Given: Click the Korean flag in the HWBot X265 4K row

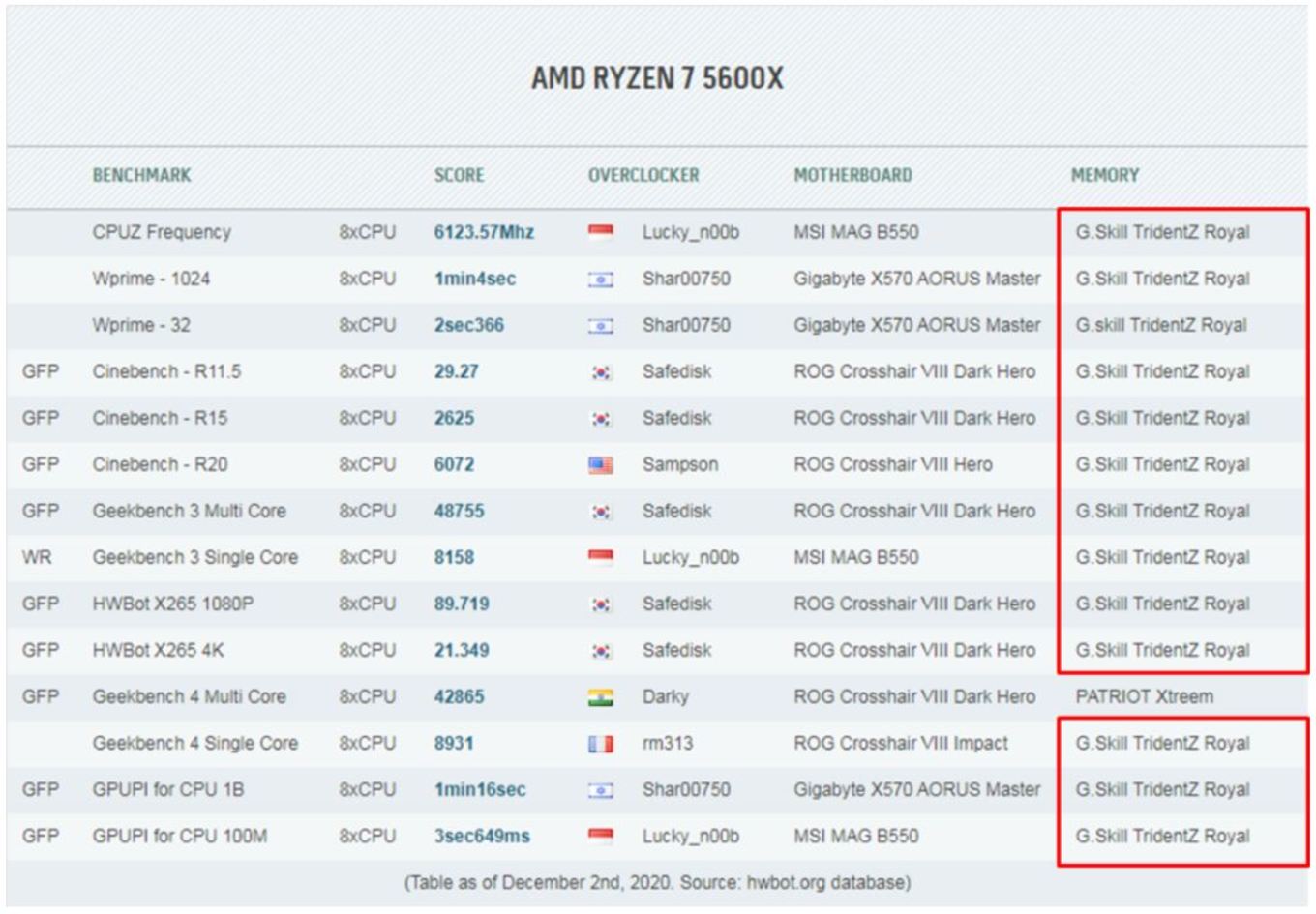Looking at the screenshot, I should click(x=601, y=650).
